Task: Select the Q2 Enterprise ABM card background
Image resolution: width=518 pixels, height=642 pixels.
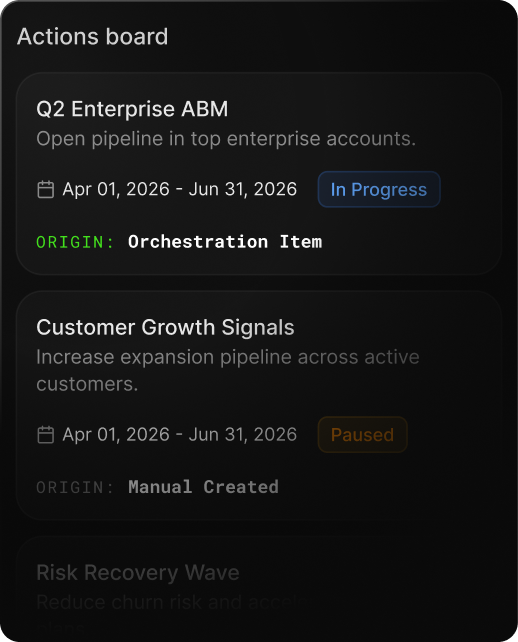Action: 259,174
